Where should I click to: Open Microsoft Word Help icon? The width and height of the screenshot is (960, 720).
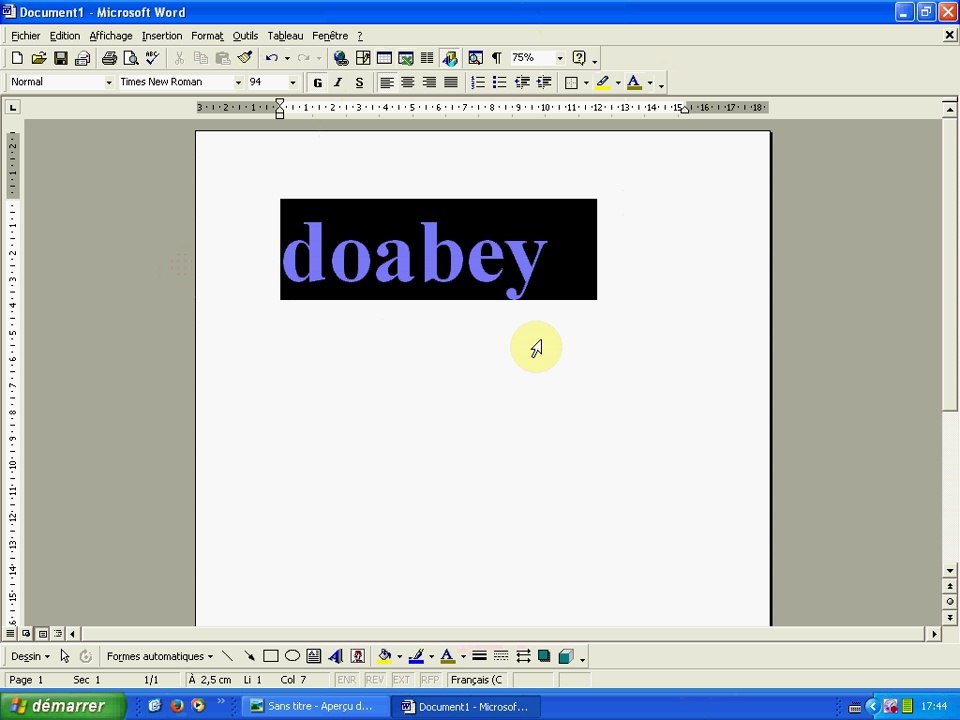click(579, 58)
